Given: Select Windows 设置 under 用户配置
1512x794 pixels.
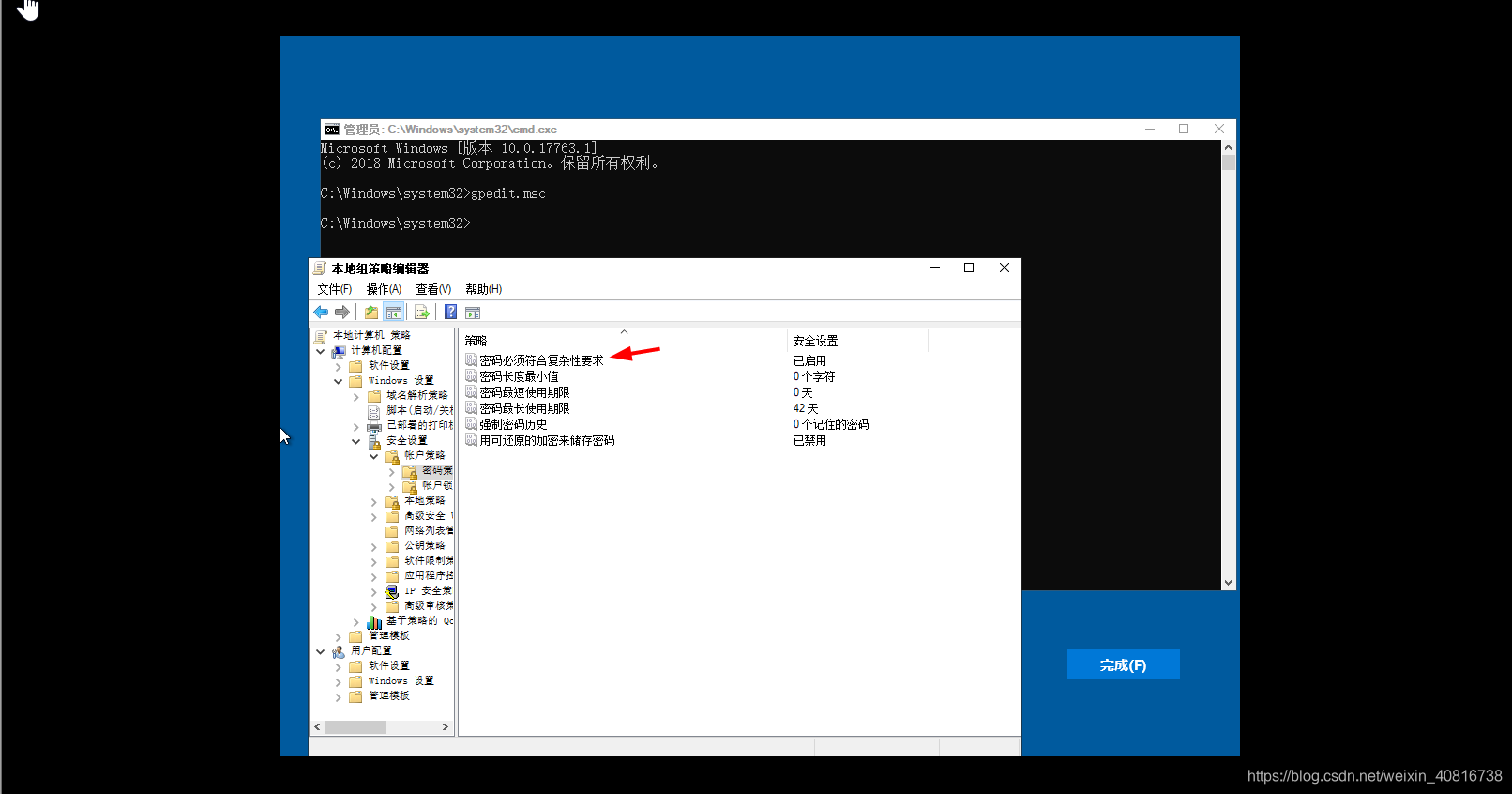Looking at the screenshot, I should point(401,681).
